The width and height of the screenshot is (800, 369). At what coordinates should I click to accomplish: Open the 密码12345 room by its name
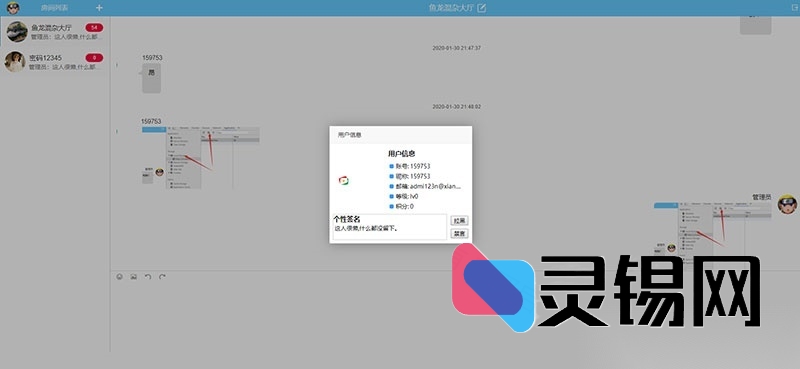(45, 58)
